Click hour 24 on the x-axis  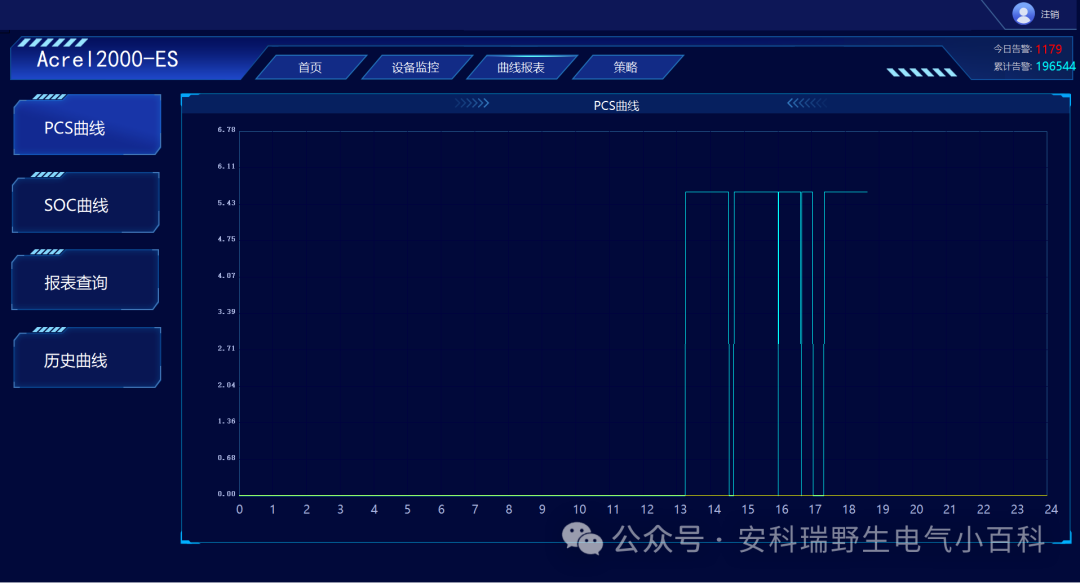(x=1051, y=509)
